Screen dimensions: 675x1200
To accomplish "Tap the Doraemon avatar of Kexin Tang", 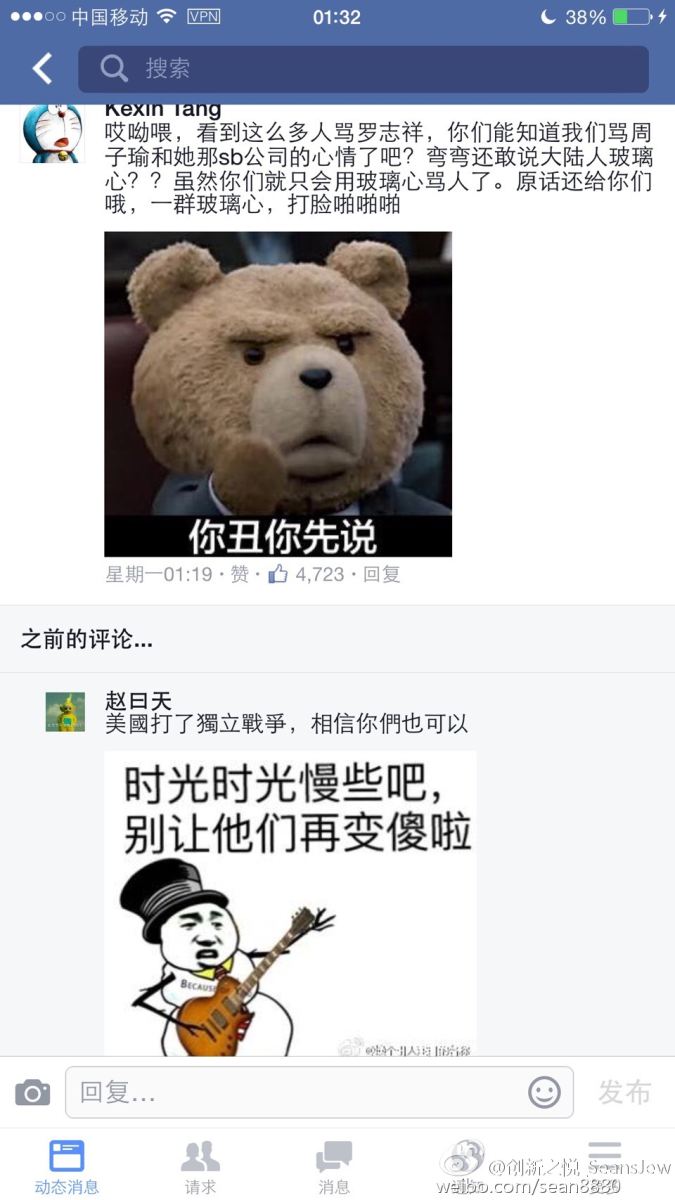I will pyautogui.click(x=52, y=132).
